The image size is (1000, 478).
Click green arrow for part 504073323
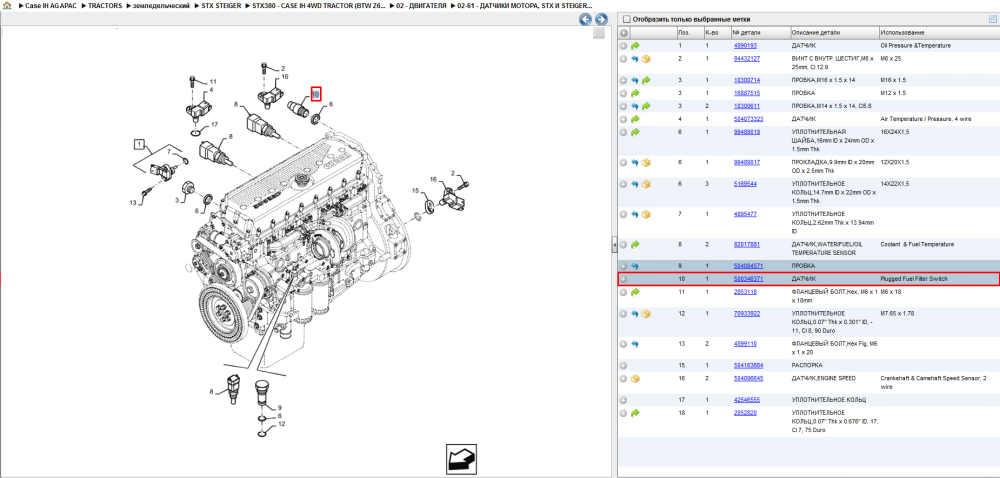tap(635, 119)
